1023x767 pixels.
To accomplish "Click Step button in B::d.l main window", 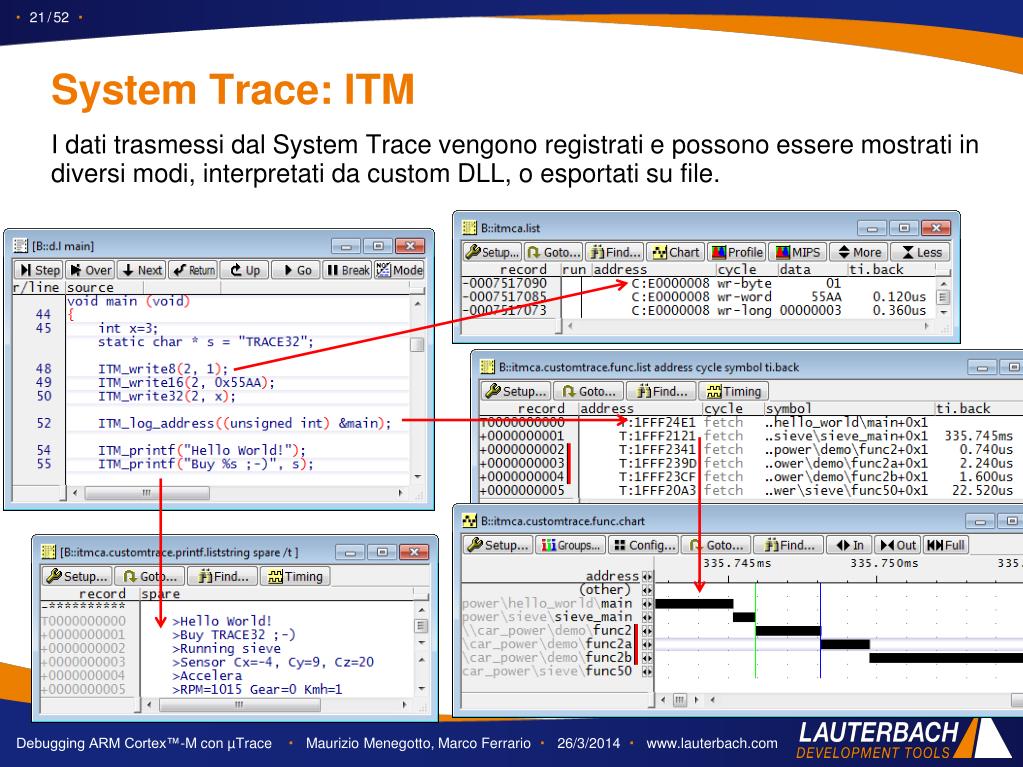I will click(x=39, y=270).
